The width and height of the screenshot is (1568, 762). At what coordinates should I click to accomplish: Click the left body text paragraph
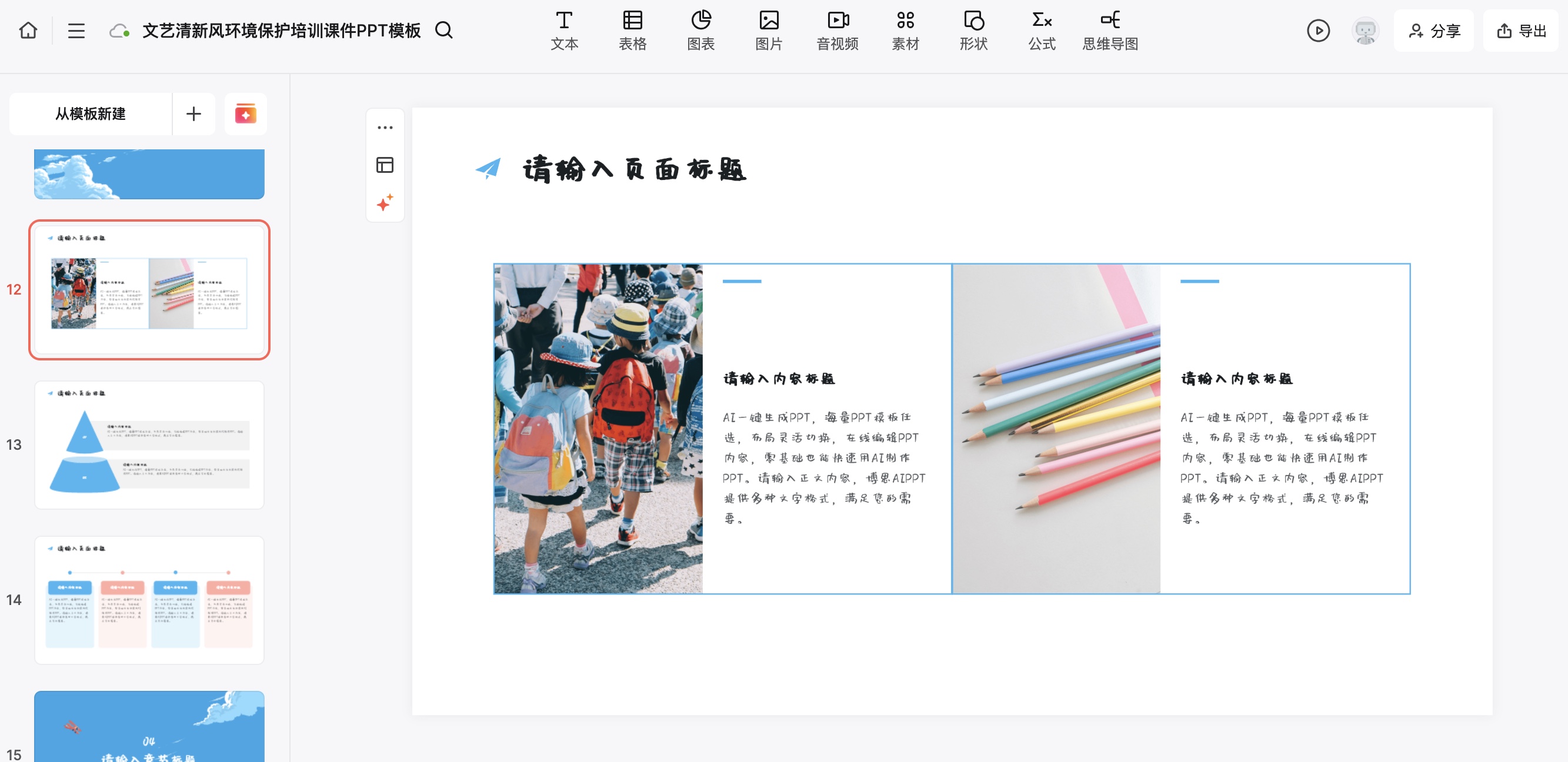click(x=824, y=467)
